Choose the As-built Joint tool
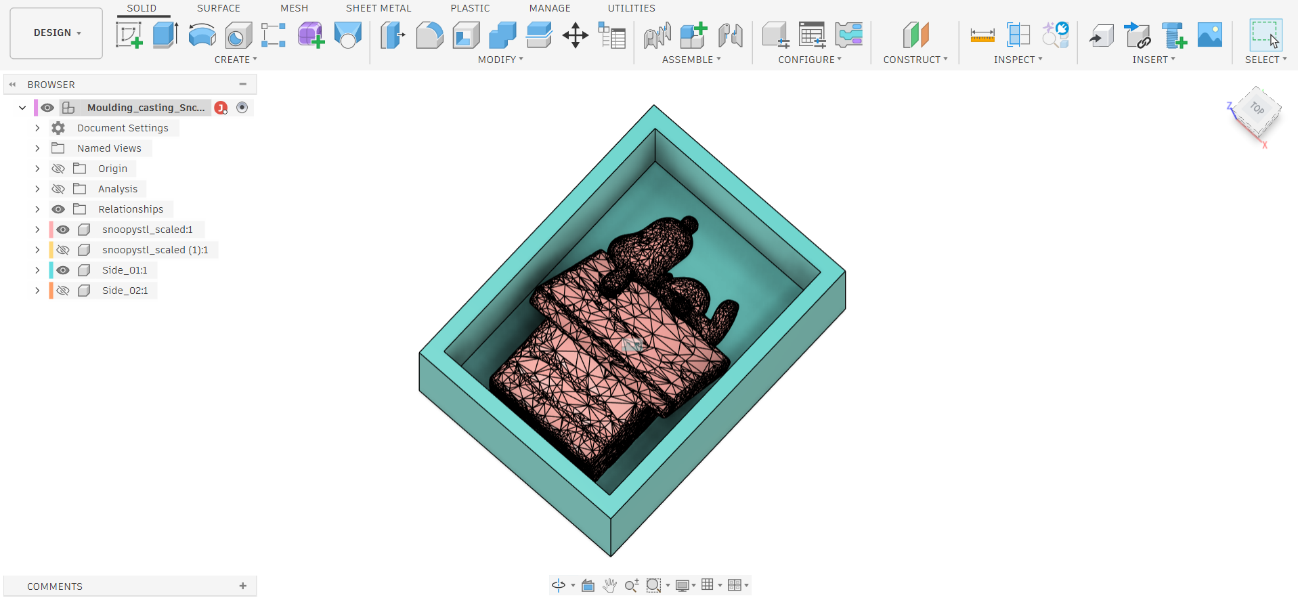This screenshot has width=1298, height=600. tap(730, 36)
